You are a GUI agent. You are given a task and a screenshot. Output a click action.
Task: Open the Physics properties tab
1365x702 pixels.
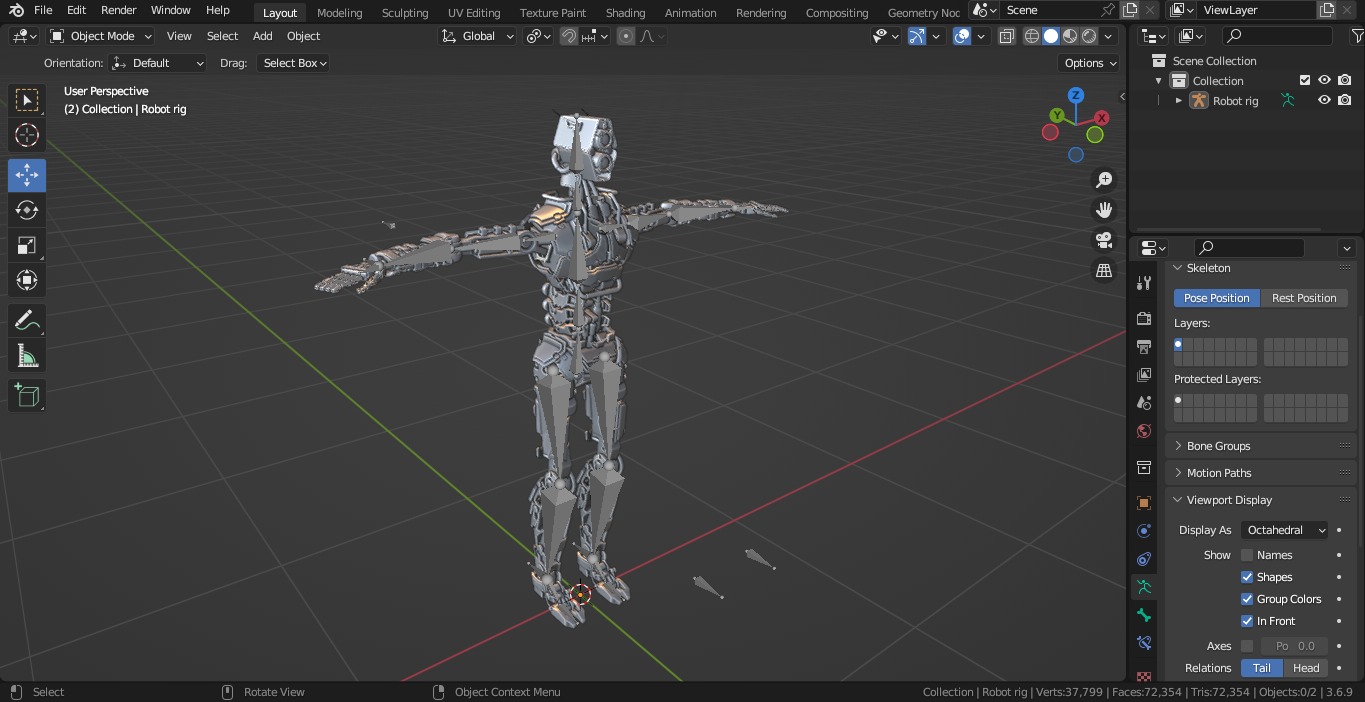(x=1144, y=531)
